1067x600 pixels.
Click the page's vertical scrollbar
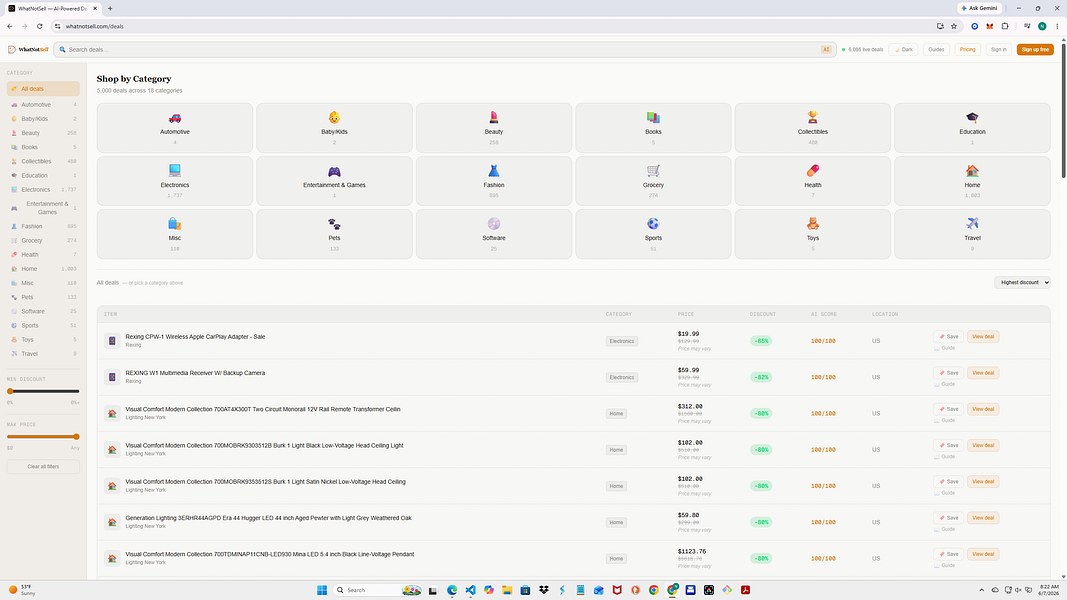[x=1062, y=109]
